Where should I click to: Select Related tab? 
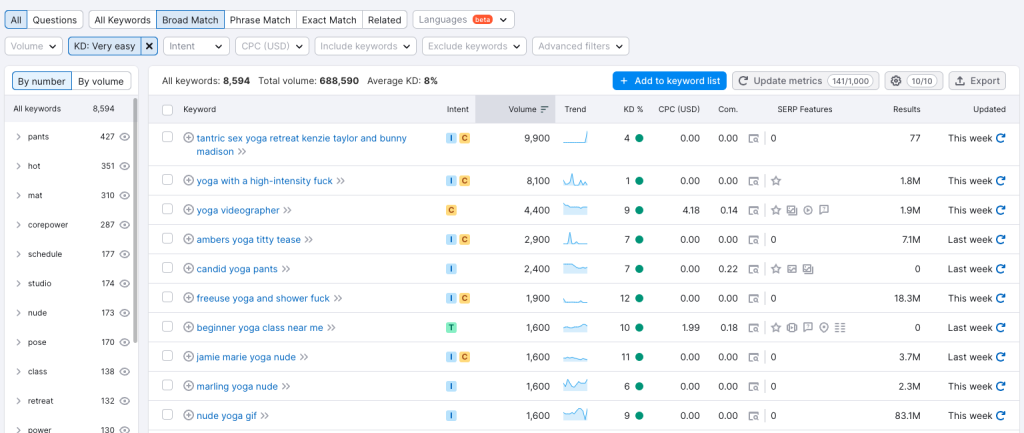tap(385, 20)
